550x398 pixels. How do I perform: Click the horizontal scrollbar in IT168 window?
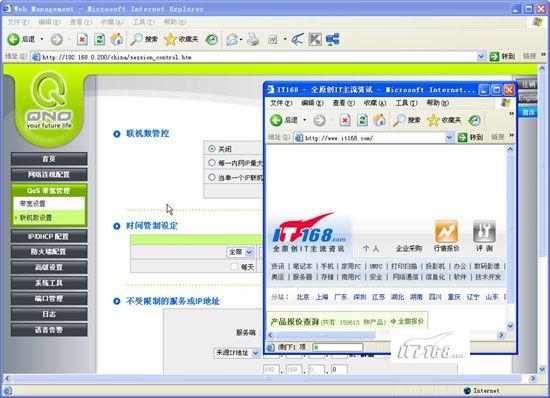click(385, 335)
